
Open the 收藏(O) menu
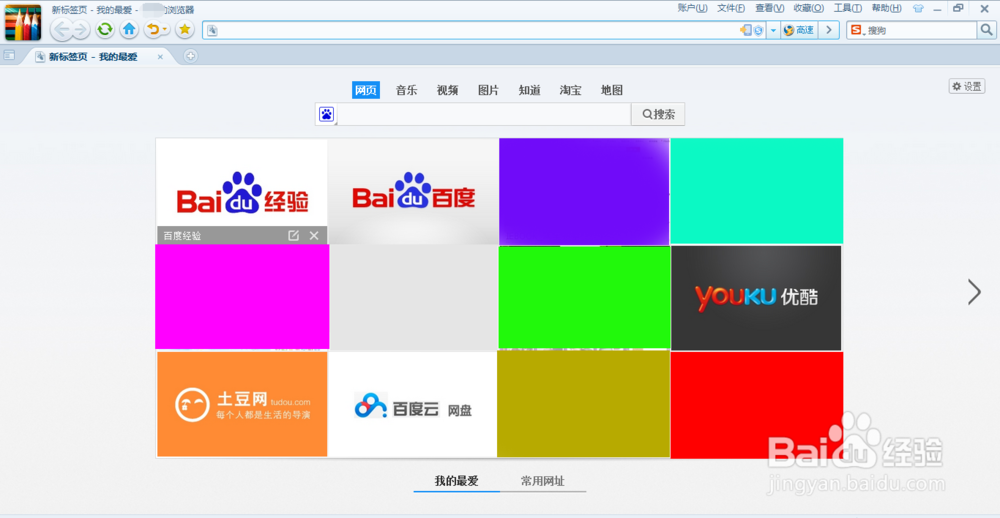pos(809,8)
